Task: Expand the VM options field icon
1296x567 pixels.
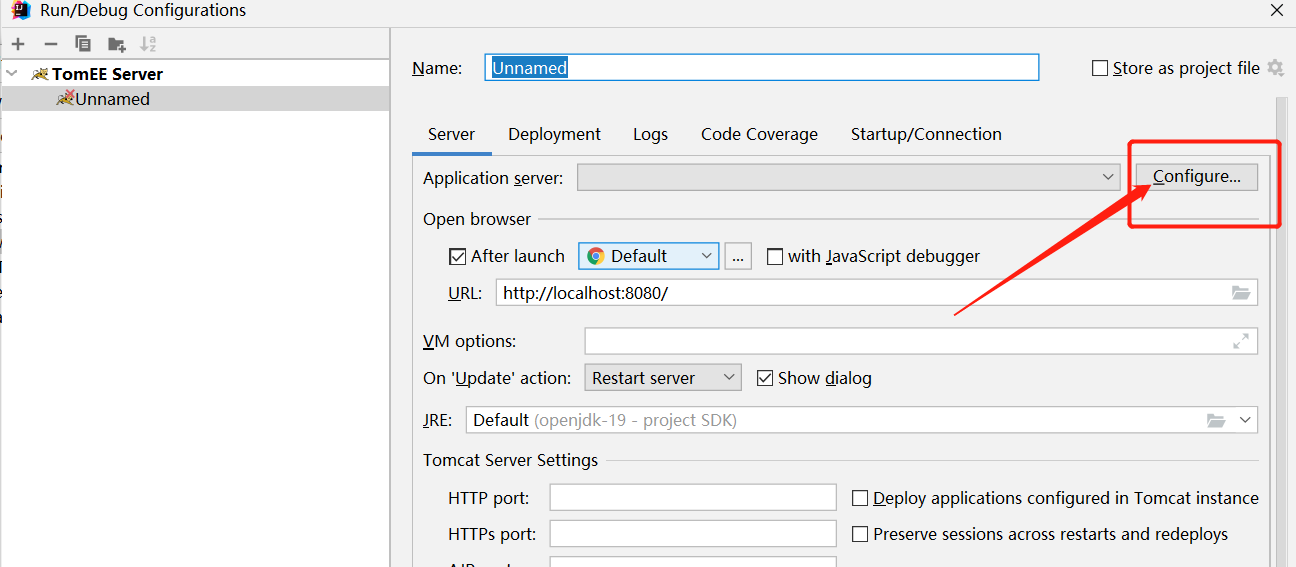Action: click(1241, 341)
